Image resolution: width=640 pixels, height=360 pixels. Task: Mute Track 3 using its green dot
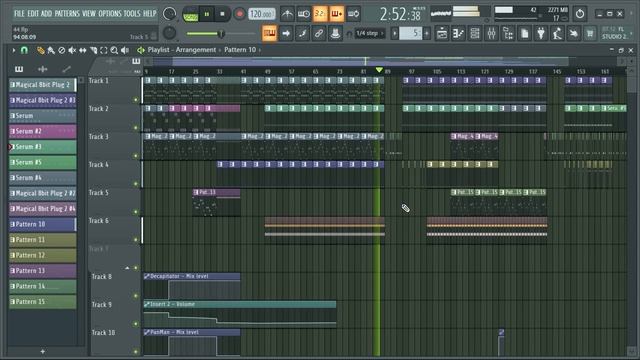pyautogui.click(x=136, y=156)
